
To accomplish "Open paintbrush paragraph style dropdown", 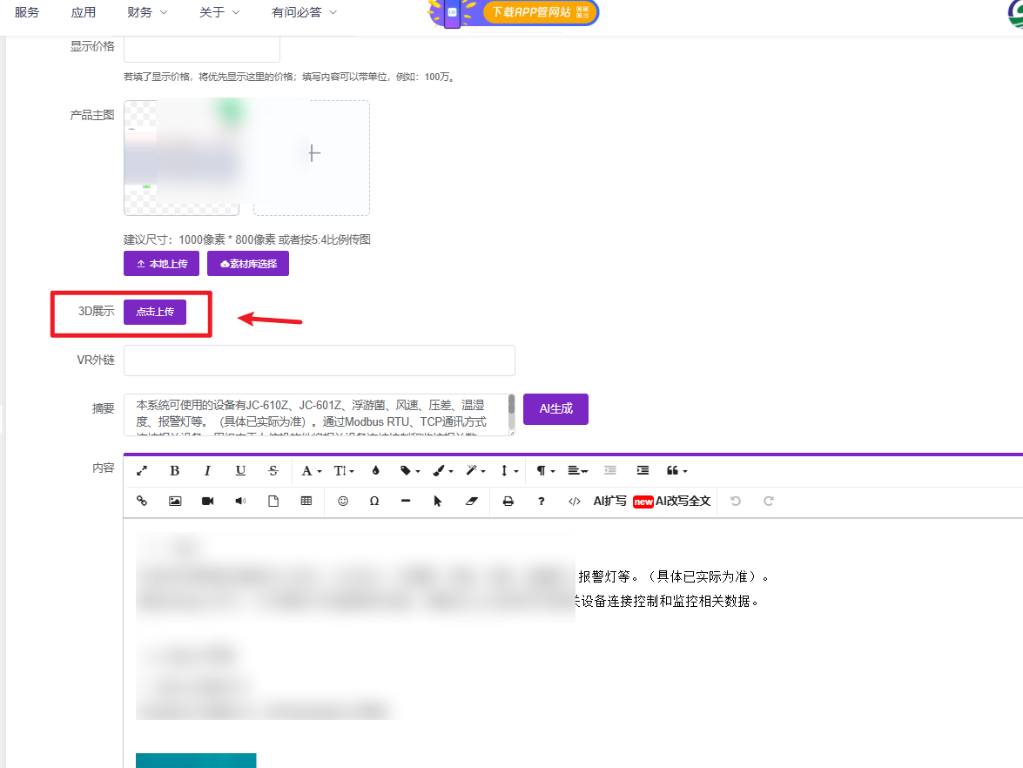I will click(442, 470).
